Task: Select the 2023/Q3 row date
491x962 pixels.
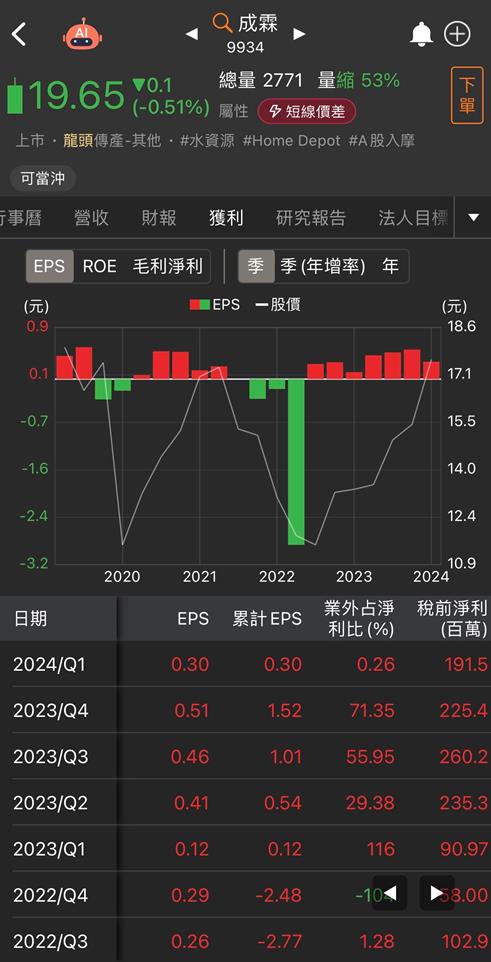Action: point(51,756)
